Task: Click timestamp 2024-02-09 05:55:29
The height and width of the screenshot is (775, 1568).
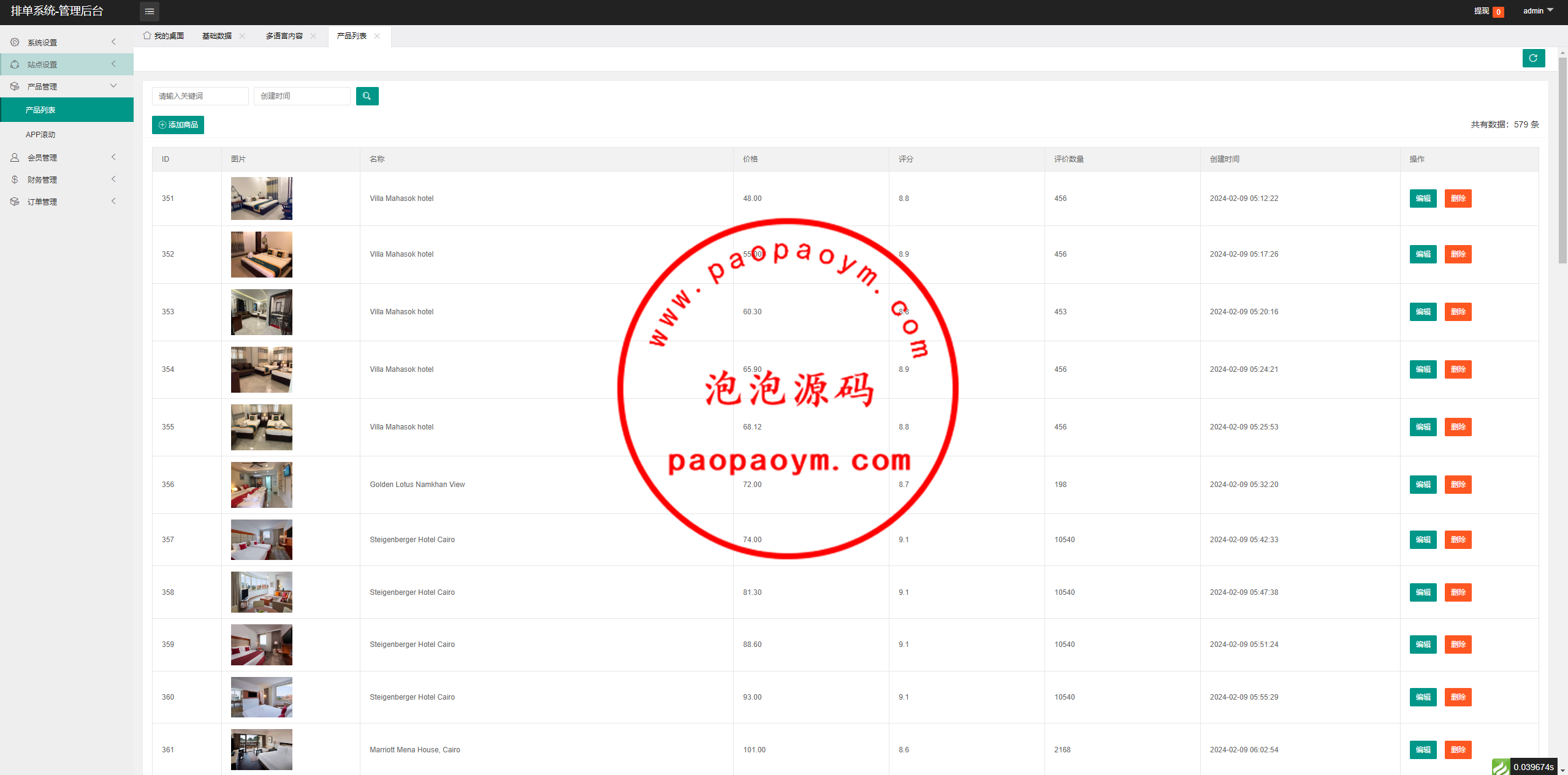Action: (1244, 697)
